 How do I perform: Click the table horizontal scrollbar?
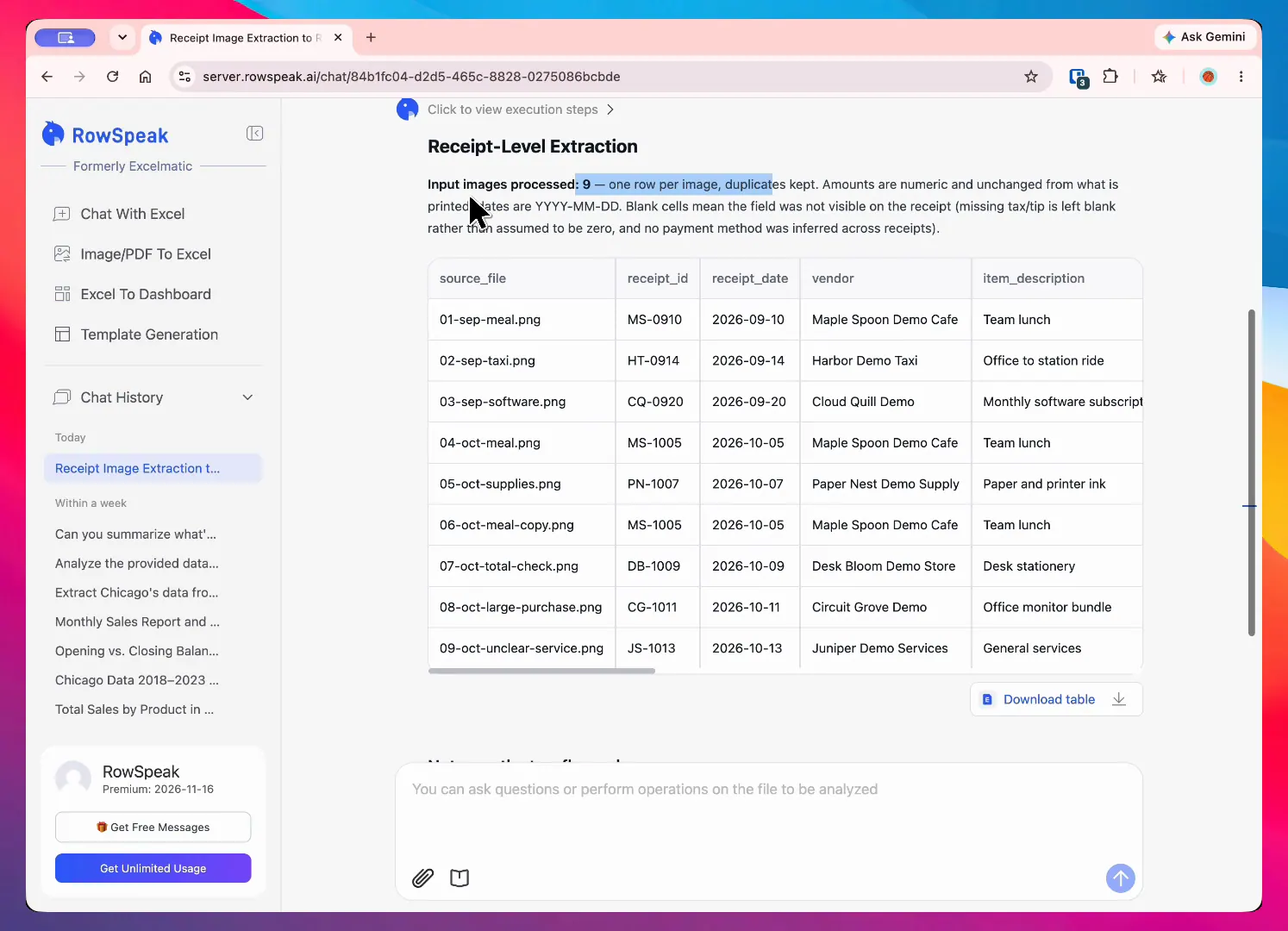click(x=541, y=671)
